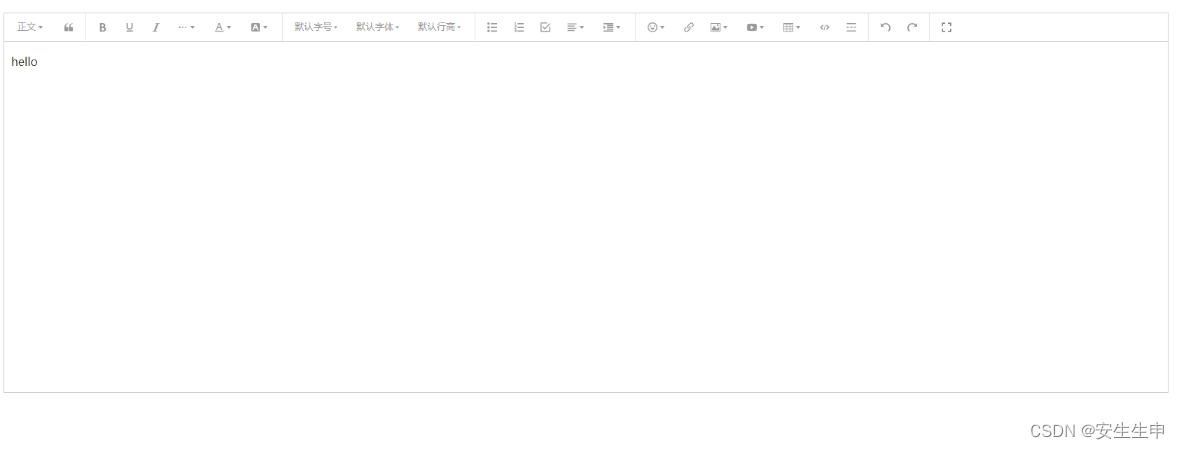This screenshot has height=449, width=1179.
Task: Toggle bold formatting
Action: (x=102, y=27)
